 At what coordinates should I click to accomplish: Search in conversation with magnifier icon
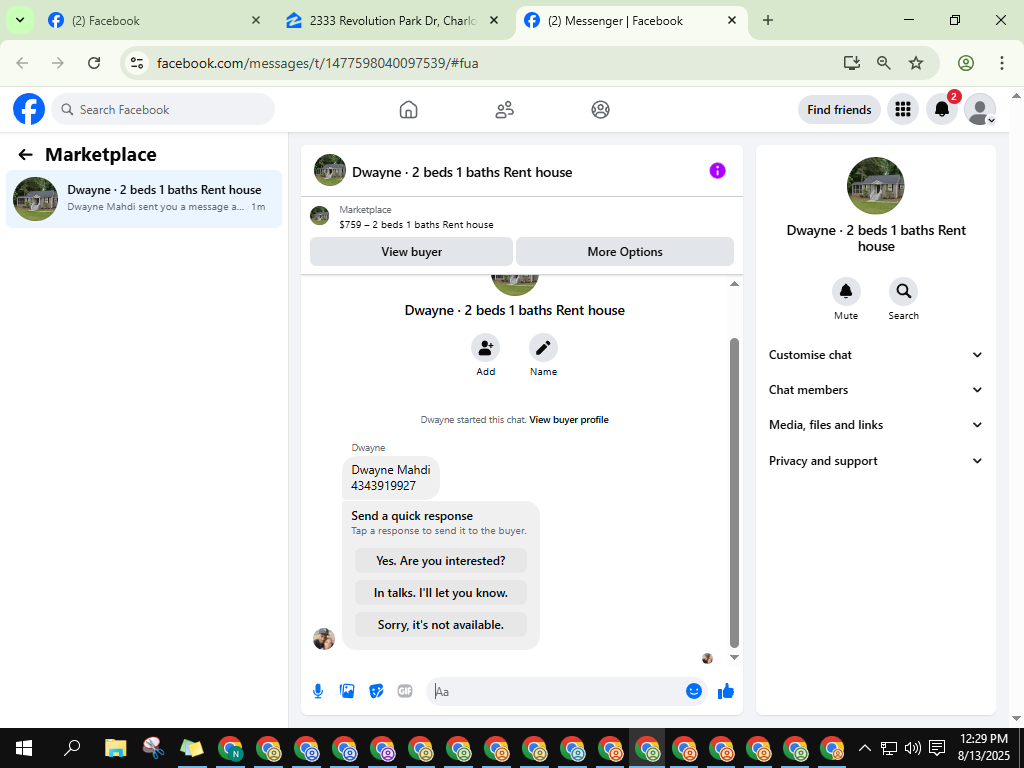click(903, 291)
